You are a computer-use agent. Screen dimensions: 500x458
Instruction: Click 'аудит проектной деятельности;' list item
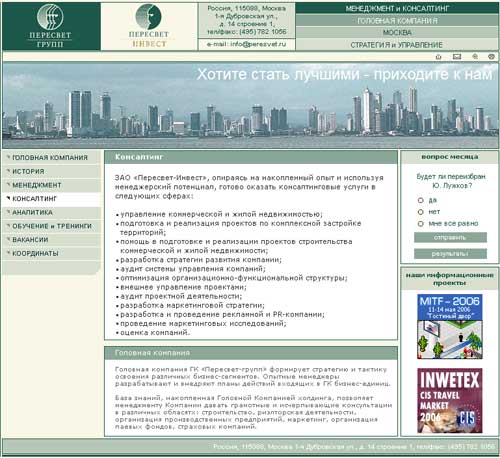point(181,296)
